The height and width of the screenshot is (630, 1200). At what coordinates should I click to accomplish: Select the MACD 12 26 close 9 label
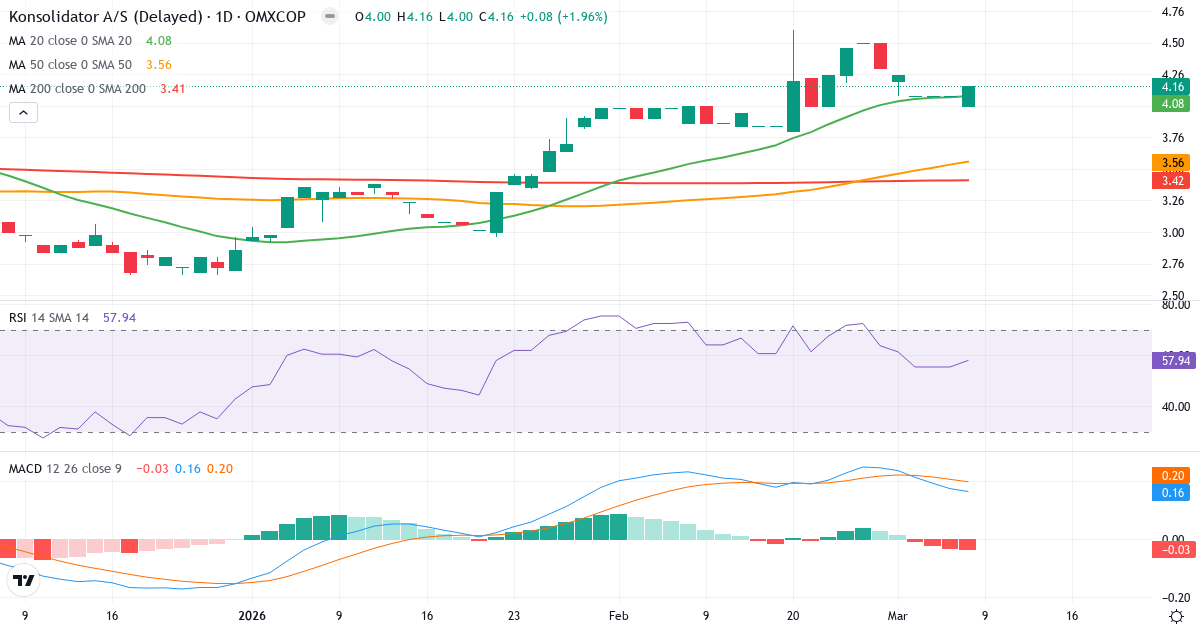click(x=65, y=466)
